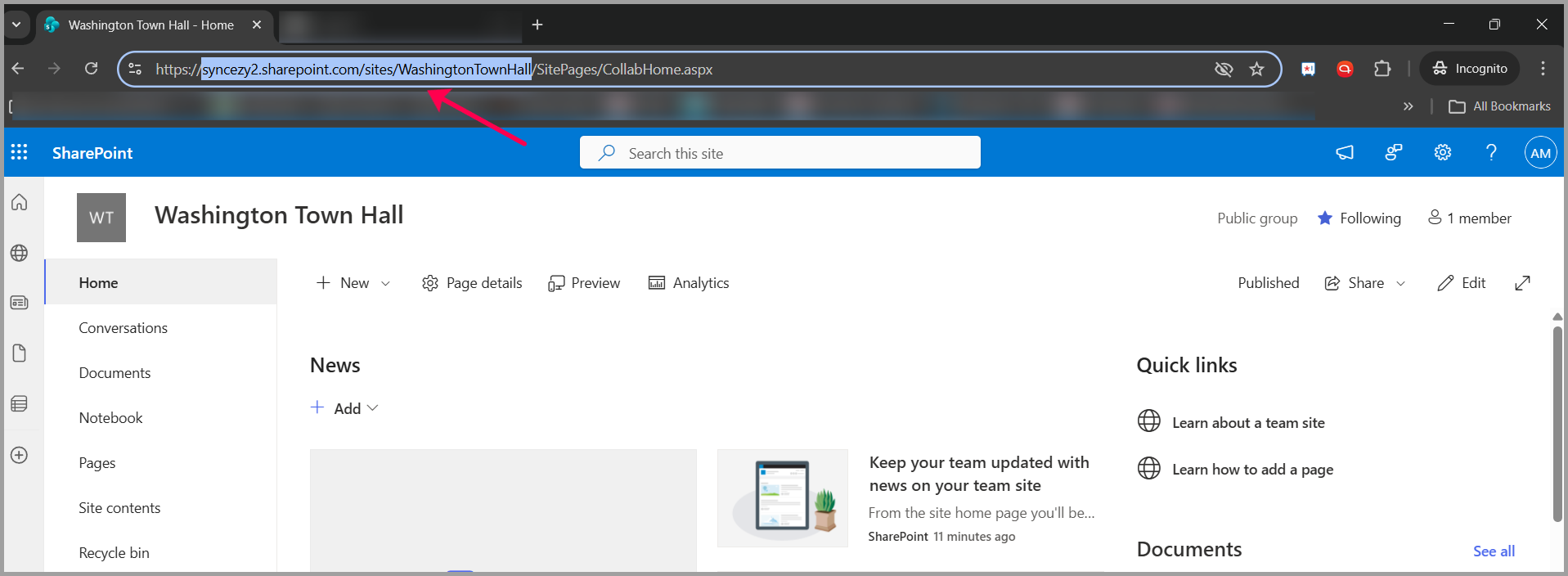The height and width of the screenshot is (576, 1568).
Task: Go to Home icon in left app bar
Action: [20, 202]
